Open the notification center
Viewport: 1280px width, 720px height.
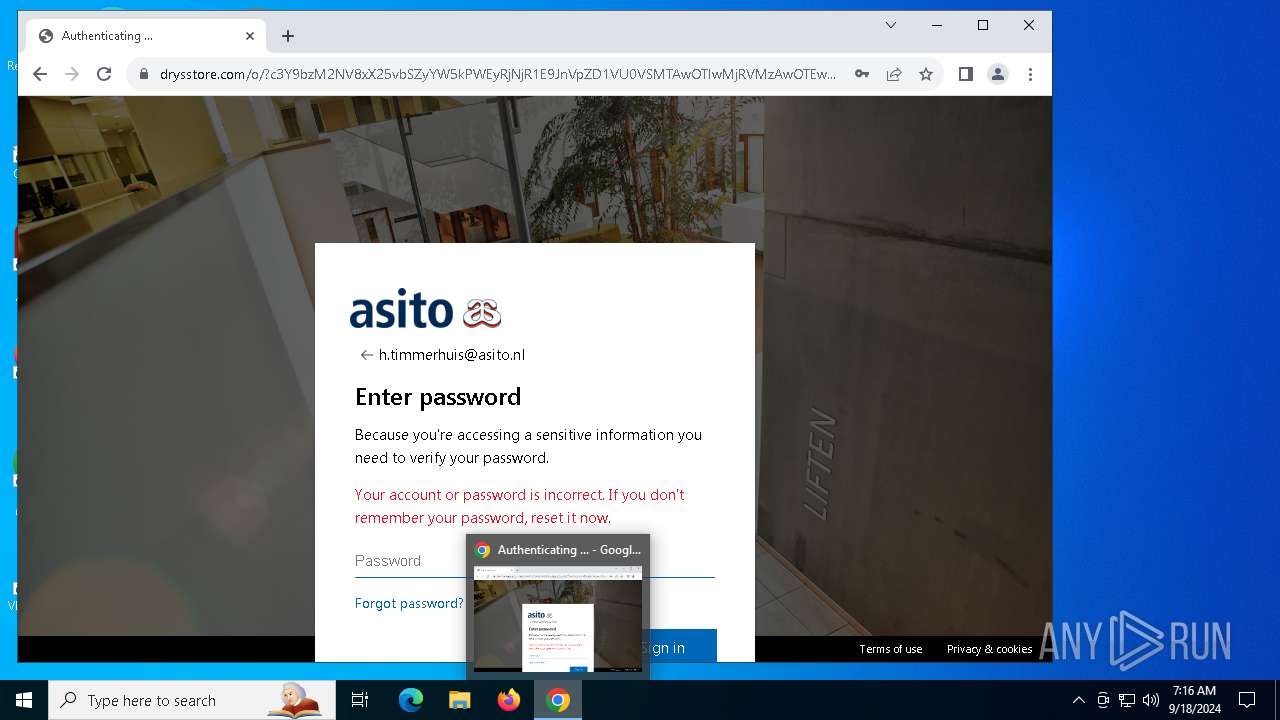point(1247,700)
